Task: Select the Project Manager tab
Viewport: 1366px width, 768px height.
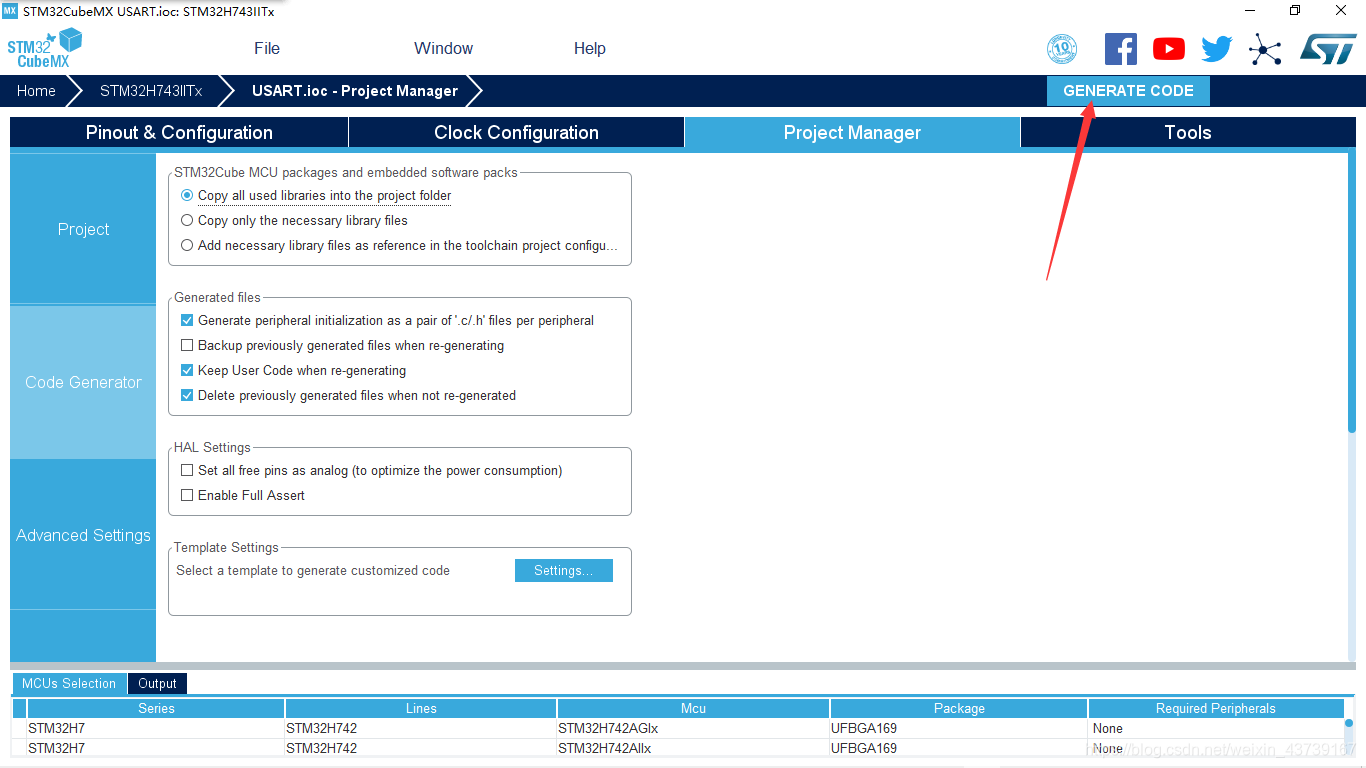Action: point(852,132)
